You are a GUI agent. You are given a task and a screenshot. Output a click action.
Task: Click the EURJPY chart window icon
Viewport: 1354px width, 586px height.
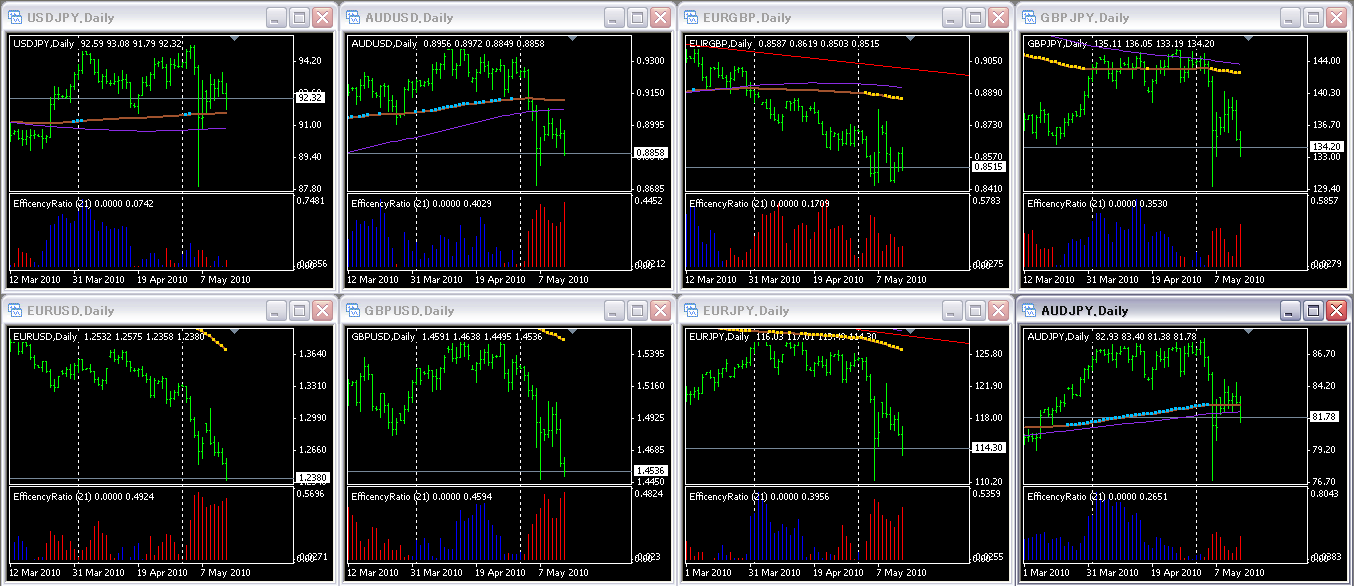(x=692, y=311)
